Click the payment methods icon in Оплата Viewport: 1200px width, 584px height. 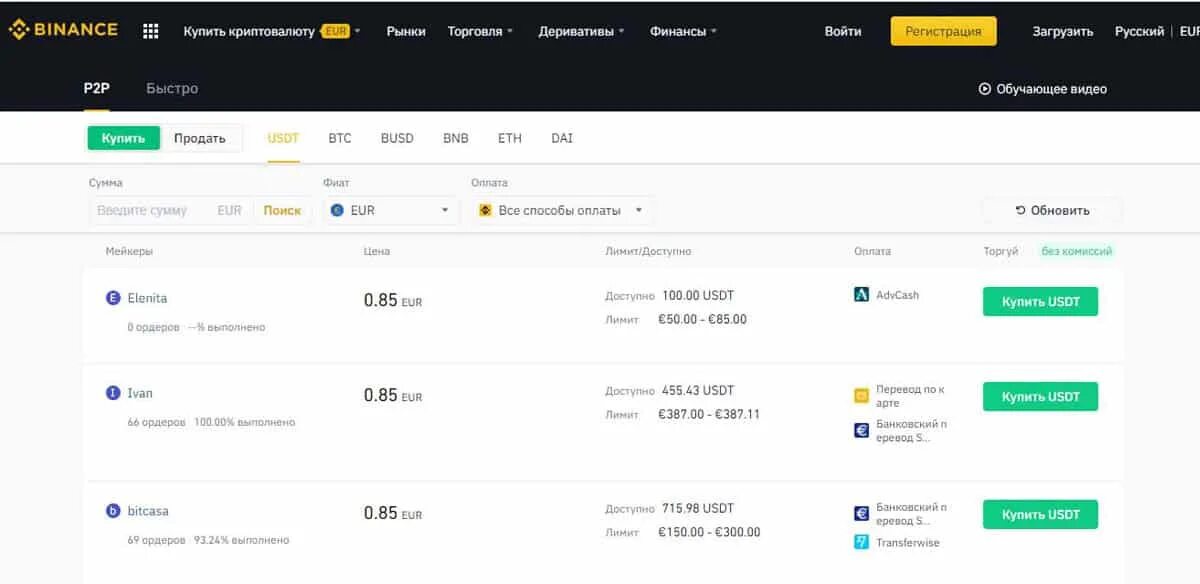(486, 210)
